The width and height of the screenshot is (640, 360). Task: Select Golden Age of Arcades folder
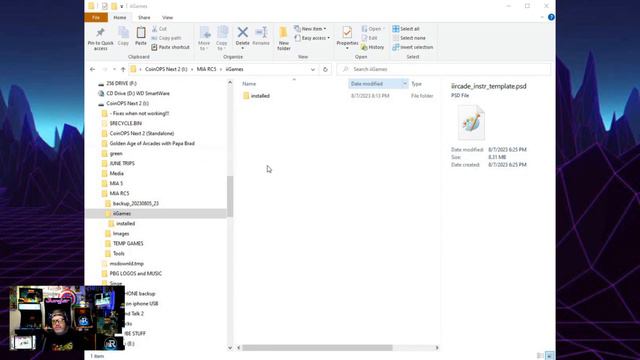[152, 144]
